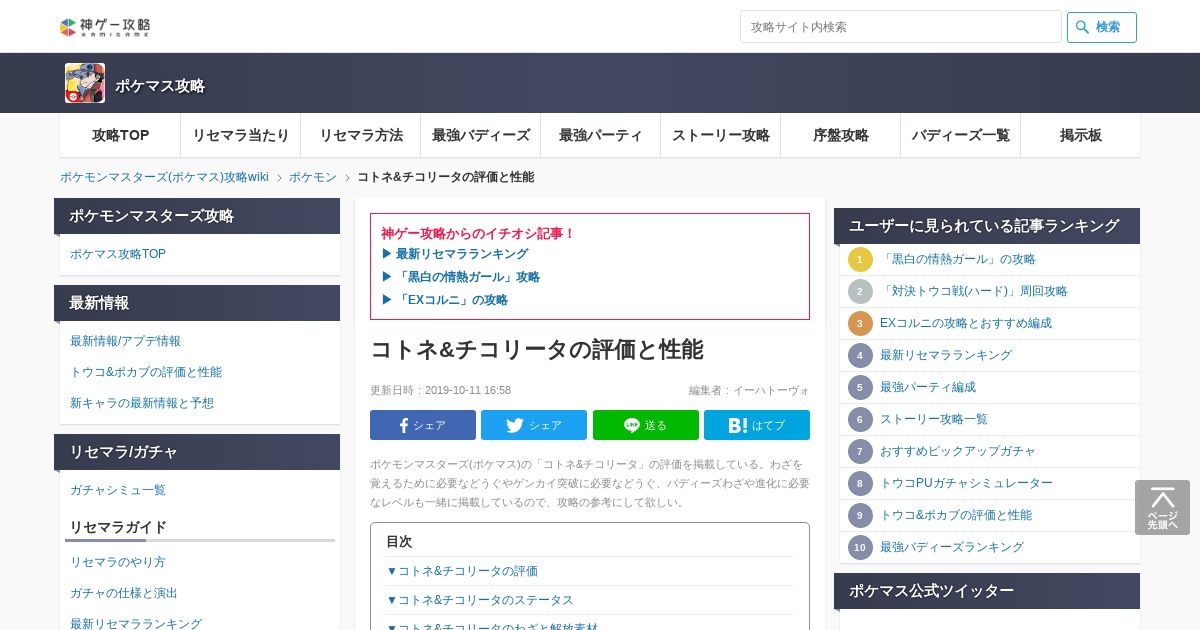Open the リセマラ方法 nav tab
1200x630 pixels.
point(360,135)
